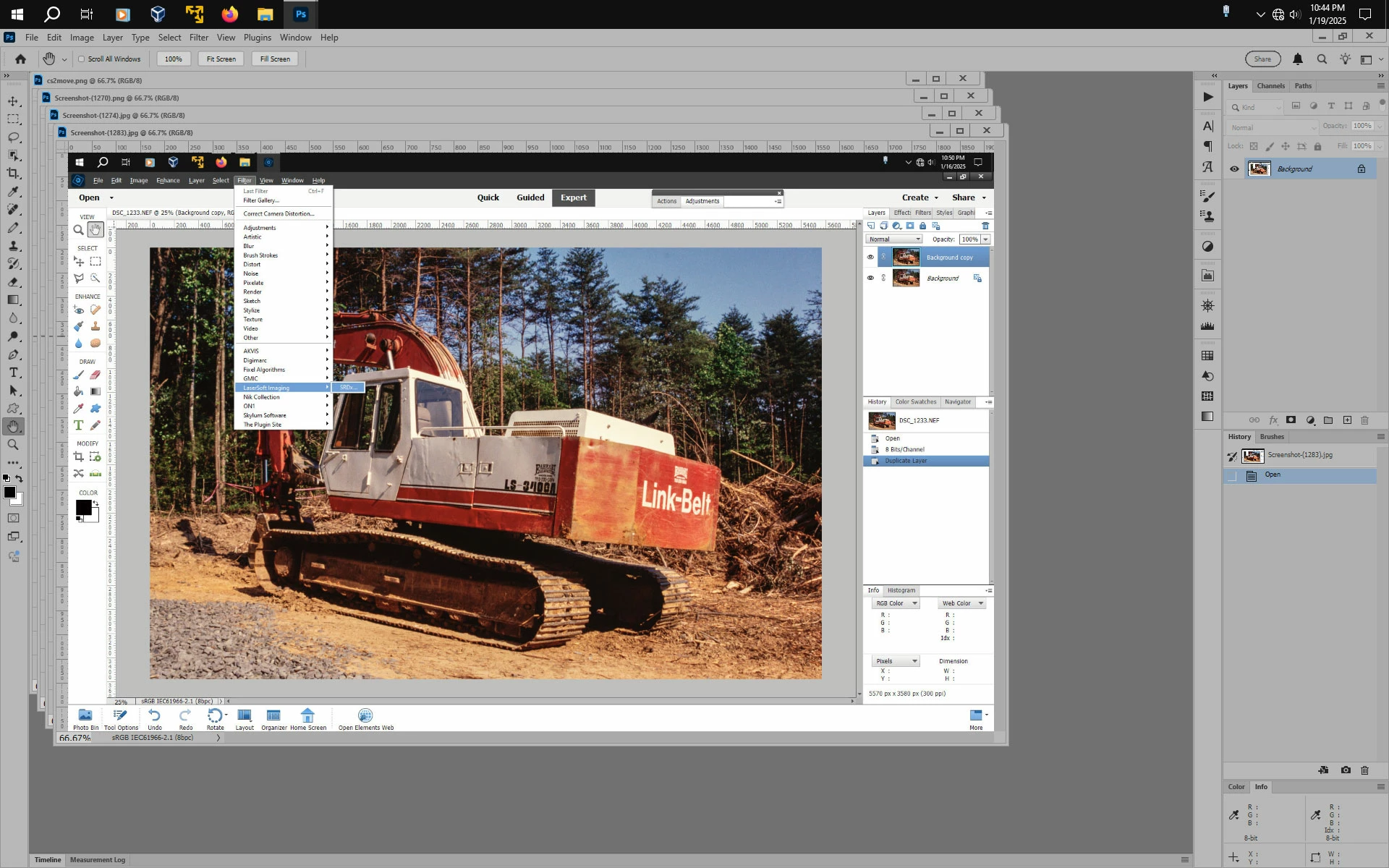Screen dimensions: 1389x868
Task: Expand the Opacity dropdown arrow
Action: (x=1380, y=126)
